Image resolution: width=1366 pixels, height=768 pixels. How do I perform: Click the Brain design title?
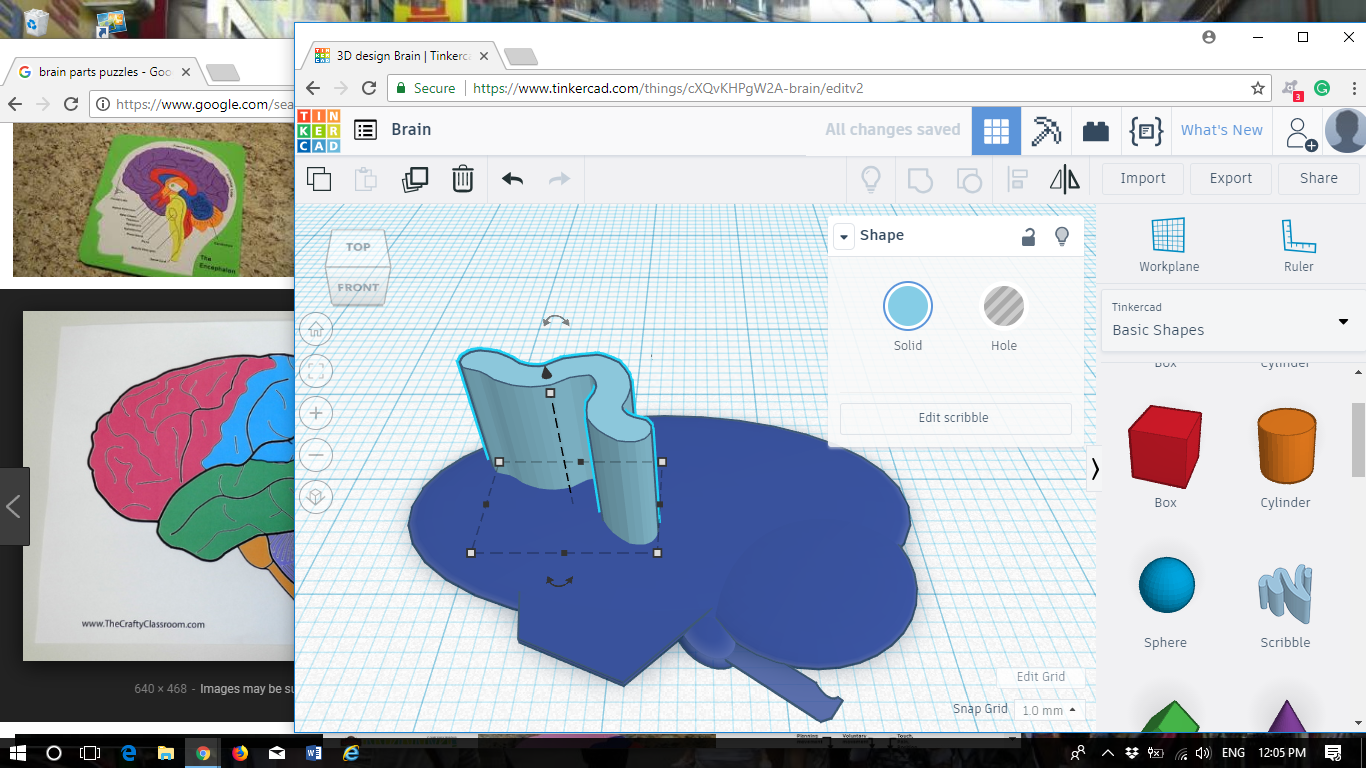(x=411, y=130)
